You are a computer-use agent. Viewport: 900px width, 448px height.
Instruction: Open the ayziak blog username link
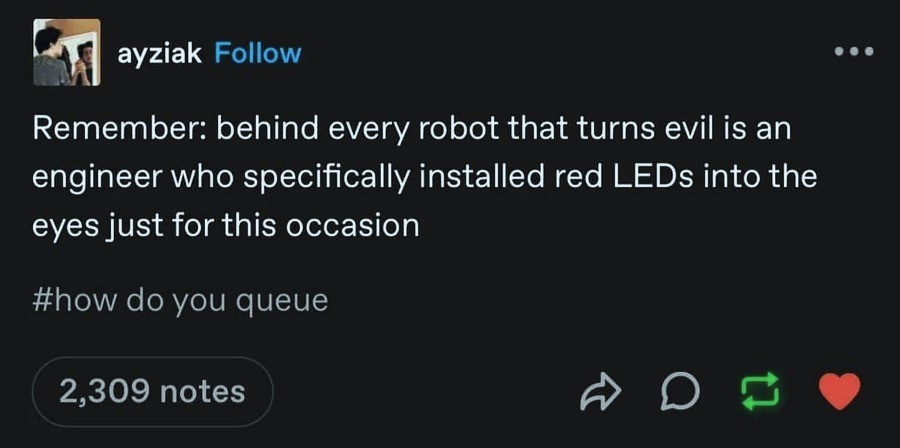[160, 53]
